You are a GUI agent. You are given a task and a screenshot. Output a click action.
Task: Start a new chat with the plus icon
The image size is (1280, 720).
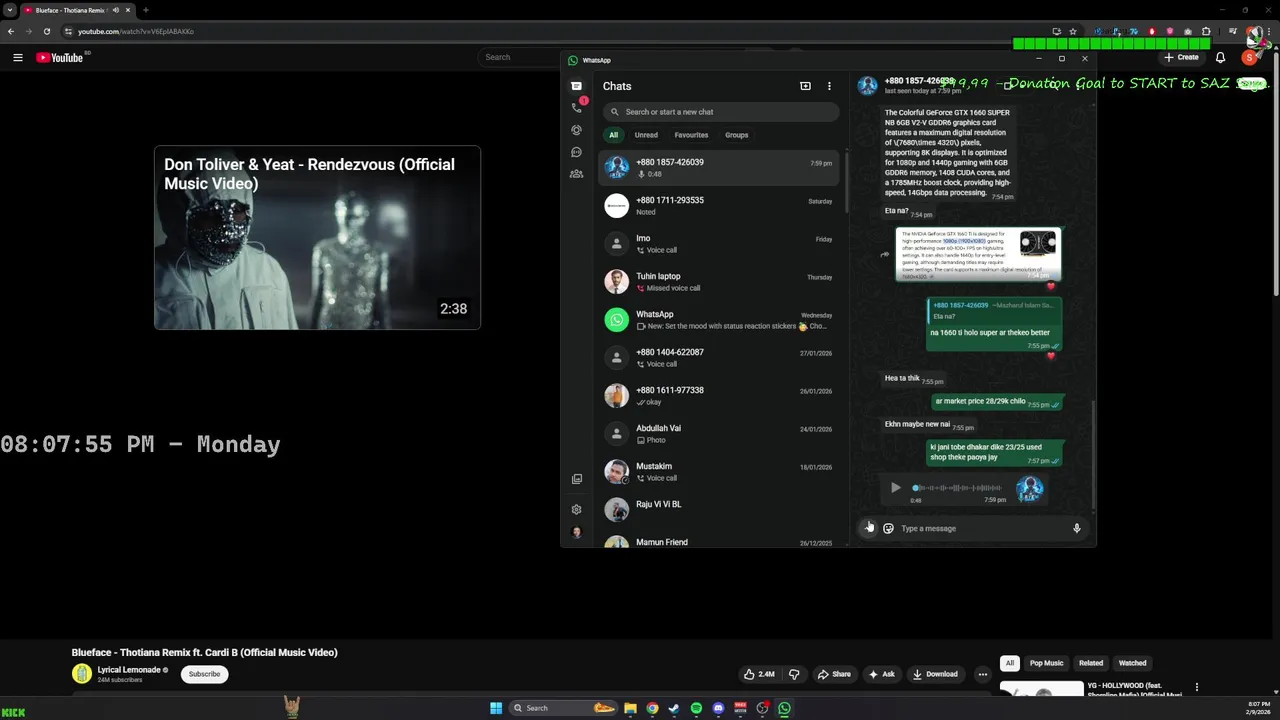805,86
